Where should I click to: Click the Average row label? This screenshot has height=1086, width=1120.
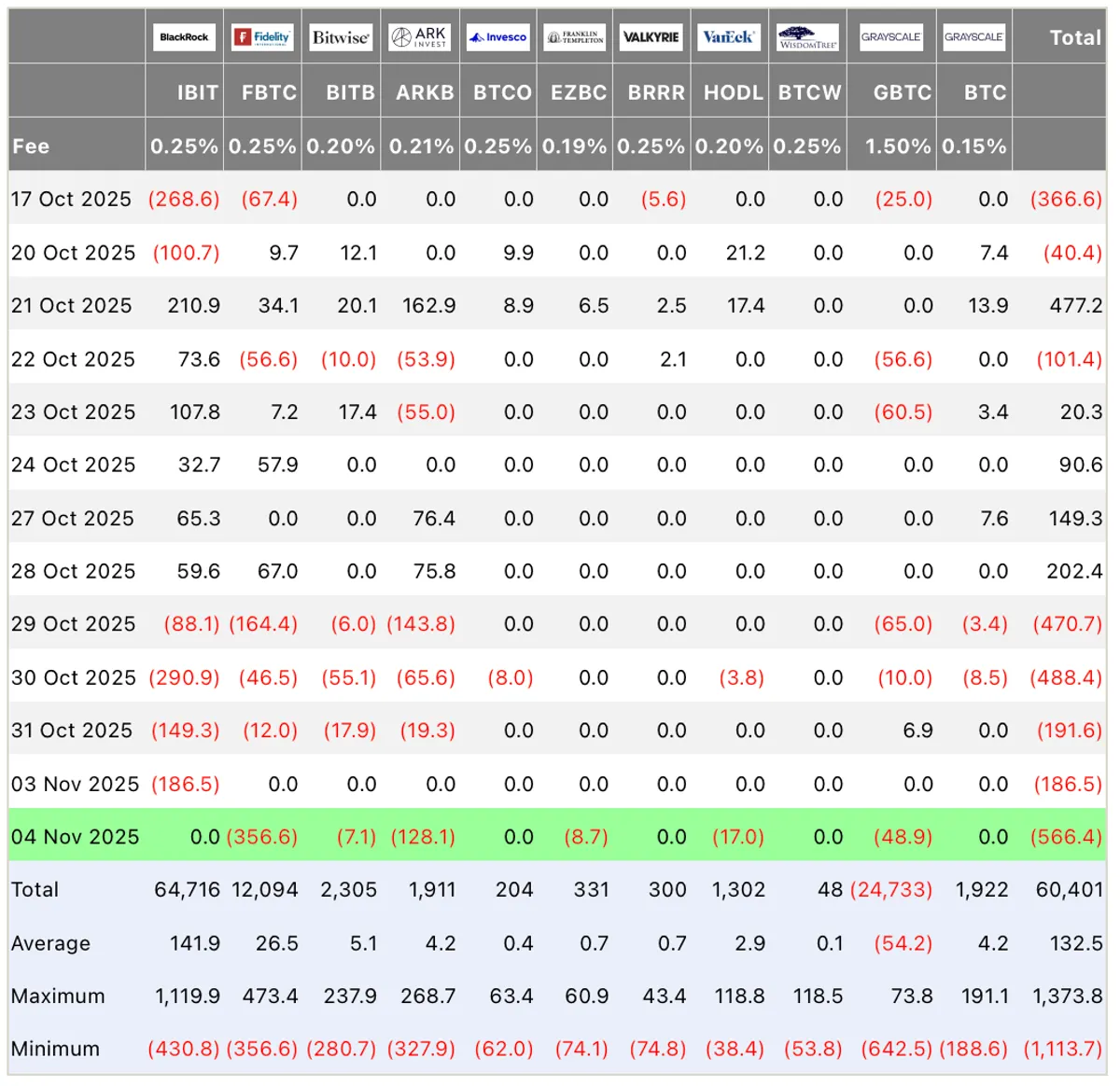[x=50, y=943]
